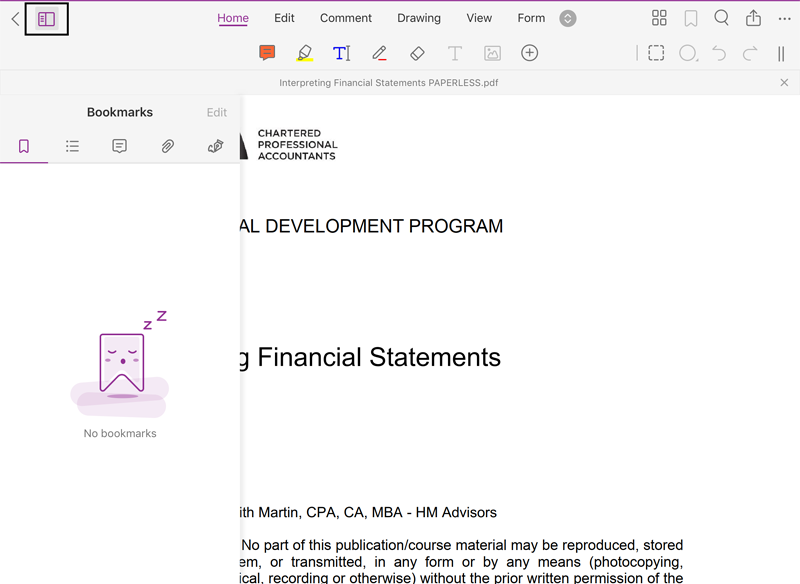
Task: Expand the toolbar tab switcher arrows
Action: pyautogui.click(x=568, y=19)
